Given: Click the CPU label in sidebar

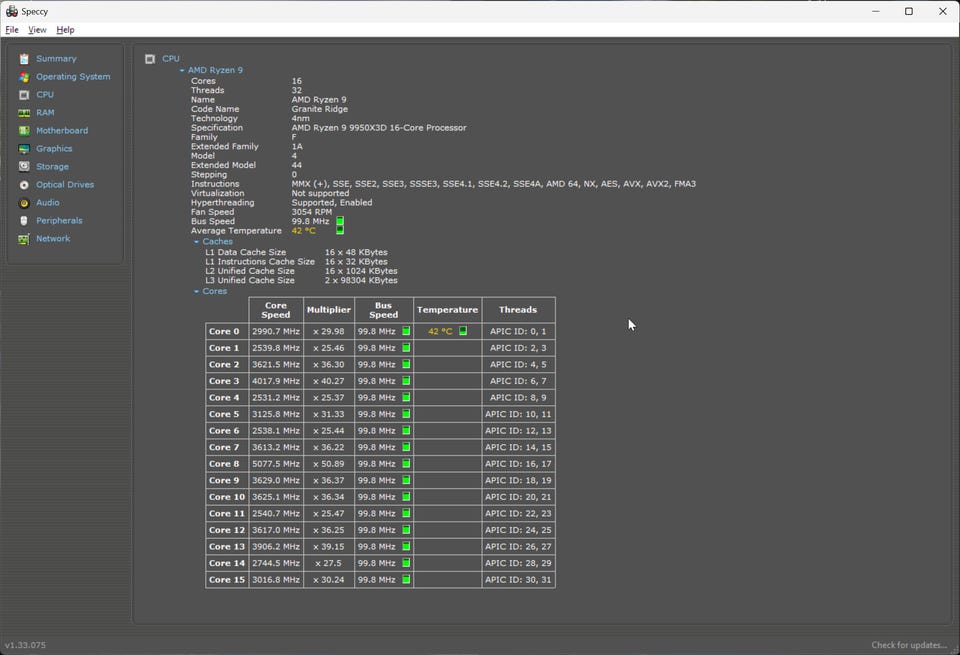Looking at the screenshot, I should [45, 95].
